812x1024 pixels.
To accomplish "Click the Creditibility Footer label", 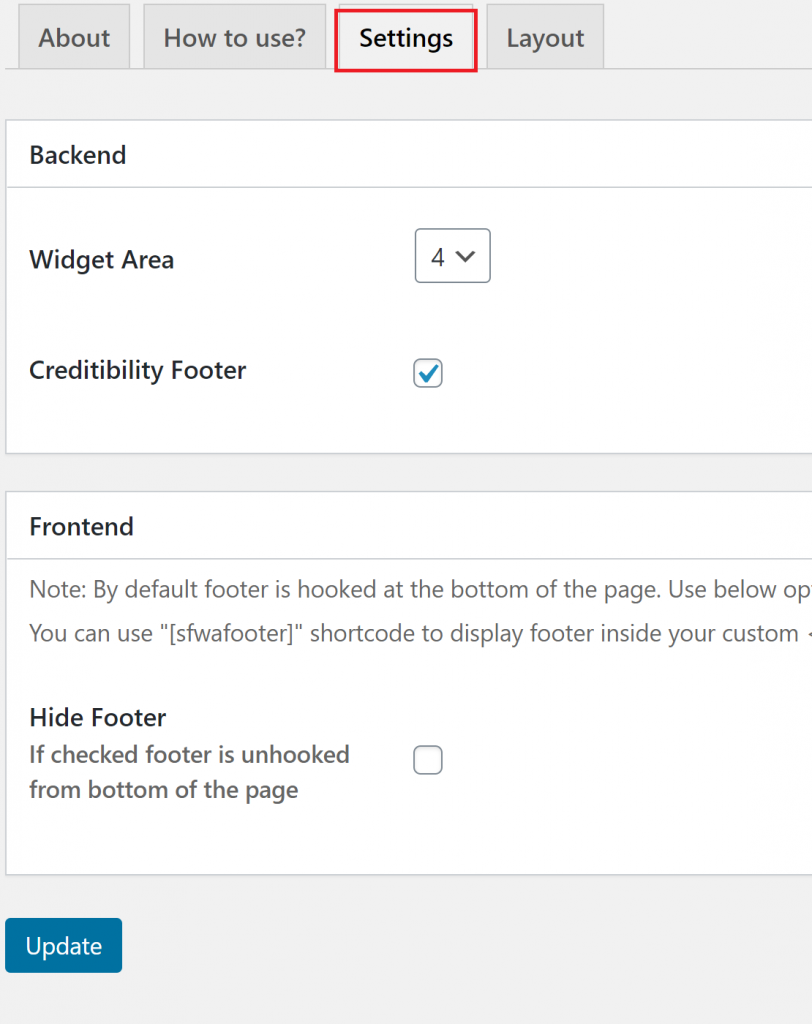I will [x=137, y=370].
